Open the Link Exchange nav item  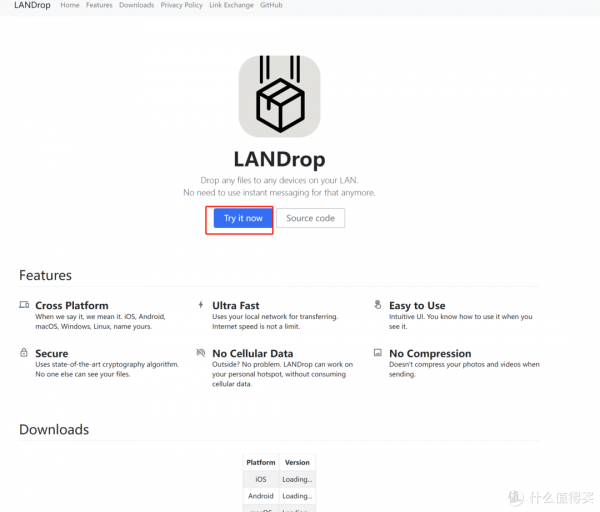pyautogui.click(x=231, y=6)
